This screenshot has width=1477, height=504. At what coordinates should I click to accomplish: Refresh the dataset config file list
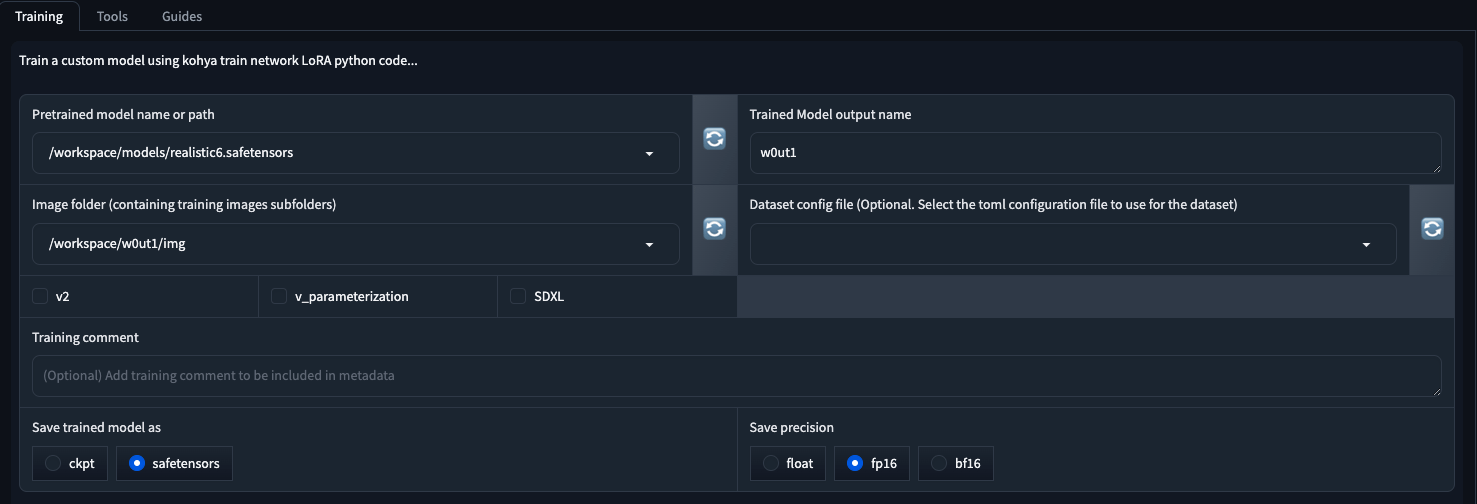pyautogui.click(x=1431, y=229)
